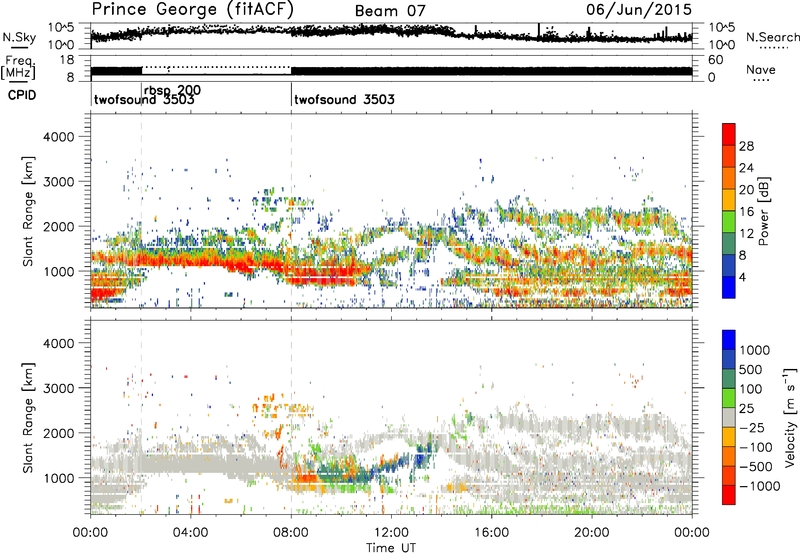The width and height of the screenshot is (800, 554).
Task: Click the 'Prince George (fitACF)' plot title
Action: 193,9
